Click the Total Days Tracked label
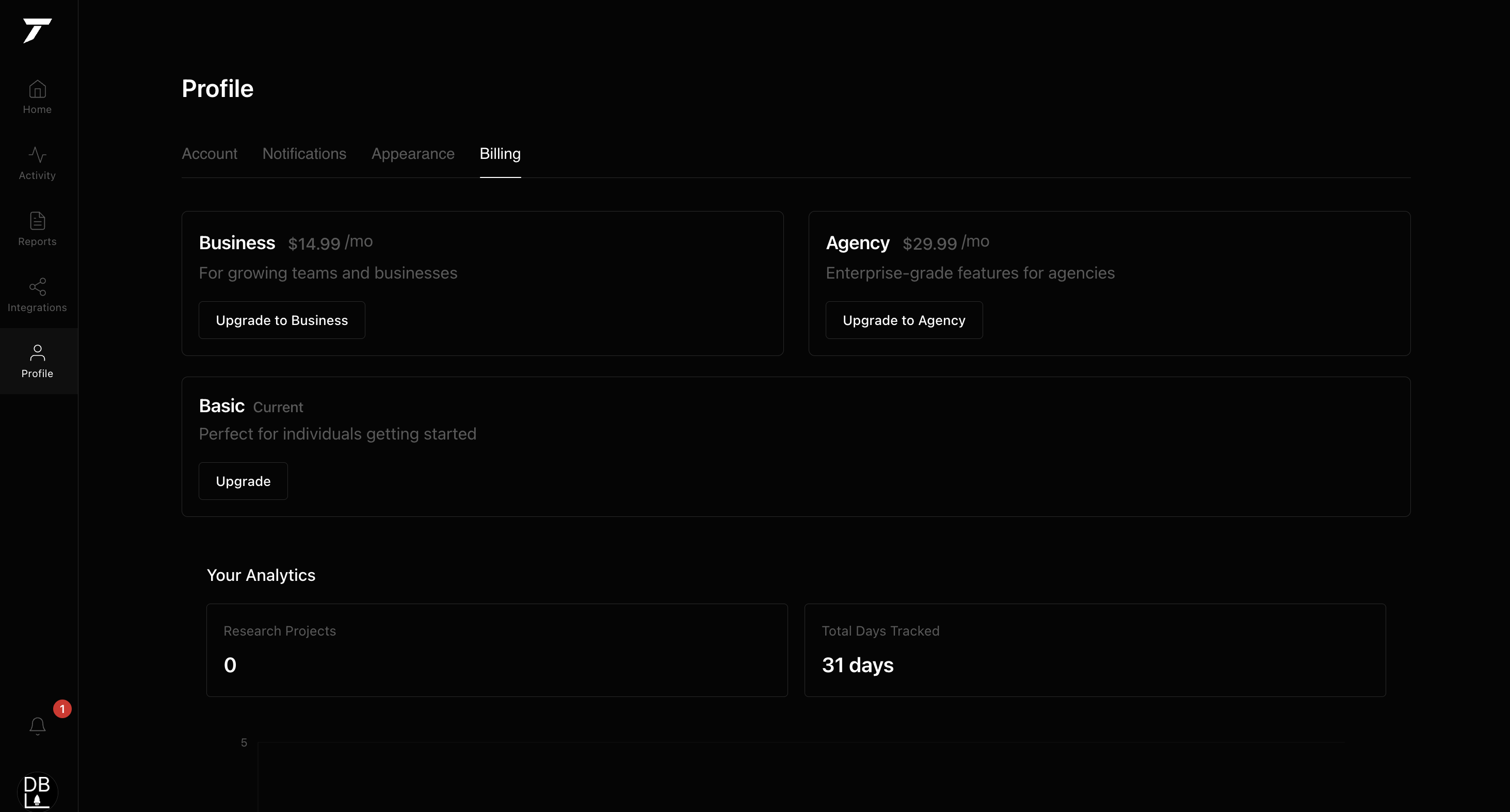 tap(880, 631)
